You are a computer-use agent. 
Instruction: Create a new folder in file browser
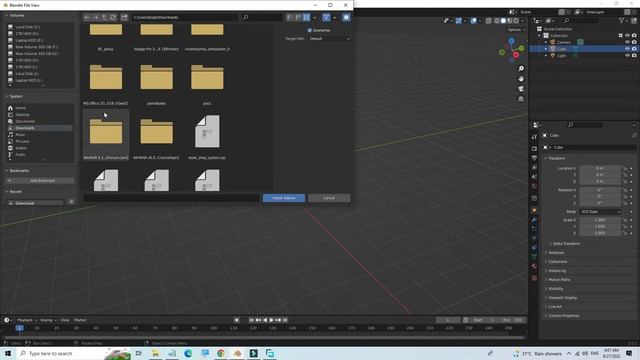click(x=124, y=18)
